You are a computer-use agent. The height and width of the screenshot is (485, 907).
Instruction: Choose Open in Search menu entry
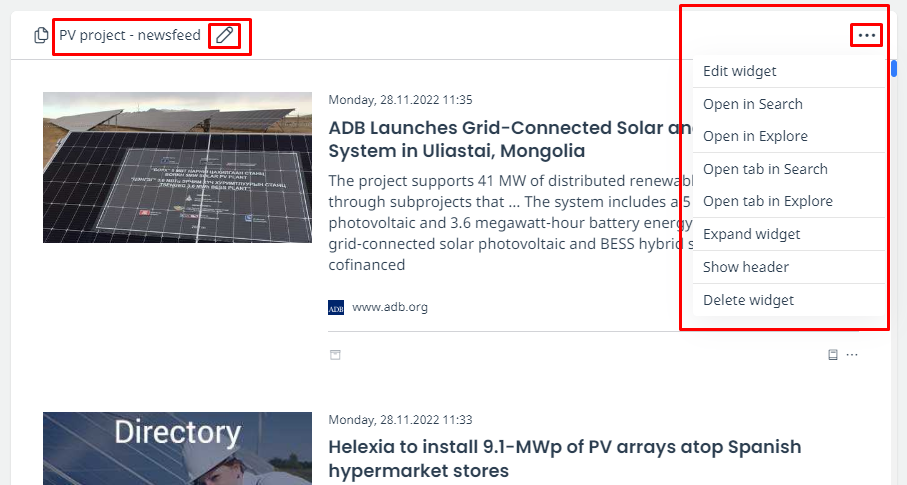click(752, 104)
